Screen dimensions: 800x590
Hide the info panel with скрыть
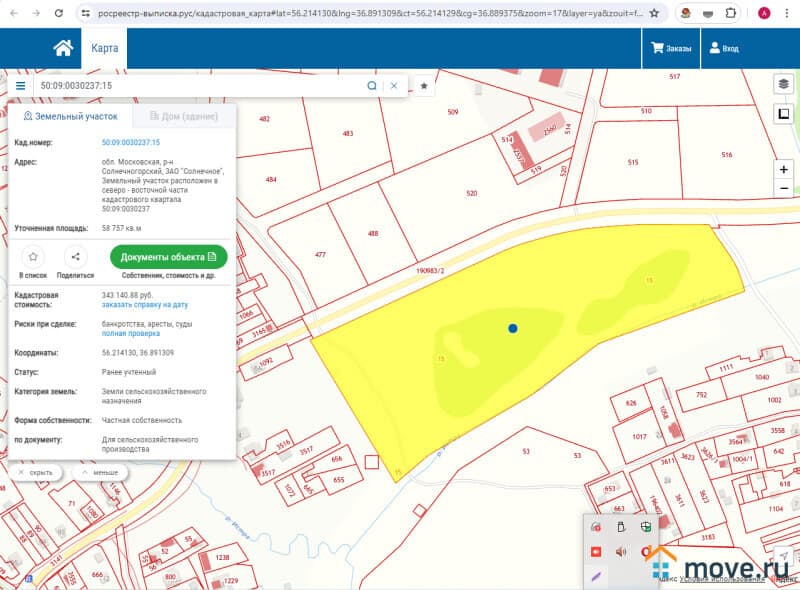[37, 472]
